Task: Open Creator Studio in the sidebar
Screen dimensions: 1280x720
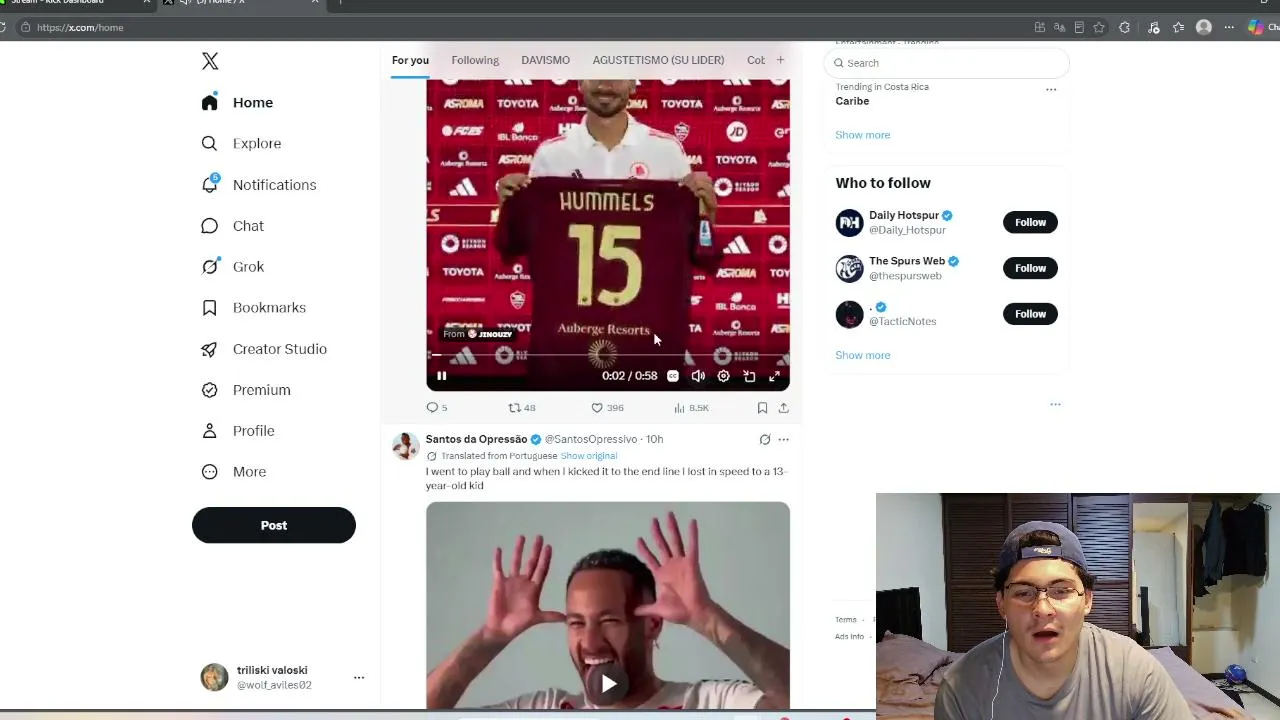Action: [264, 348]
